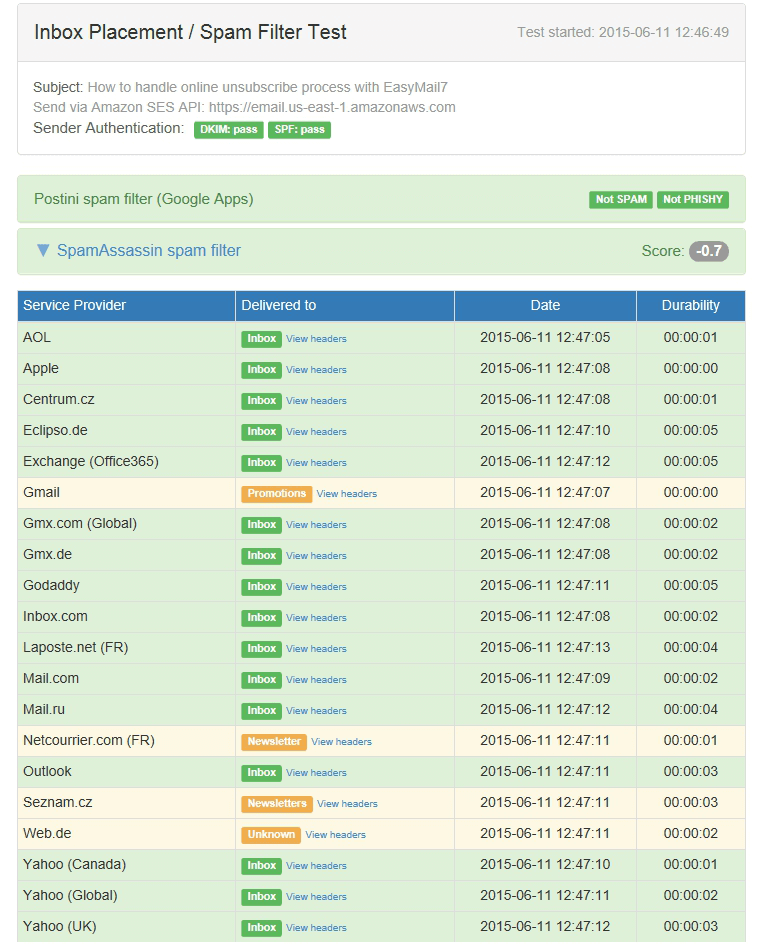Click the -0.7 score badge
This screenshot has width=760, height=944.
[x=709, y=251]
